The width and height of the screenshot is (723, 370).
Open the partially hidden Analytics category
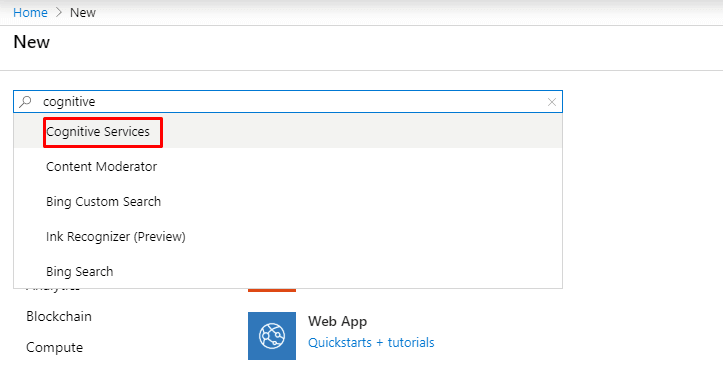point(53,290)
